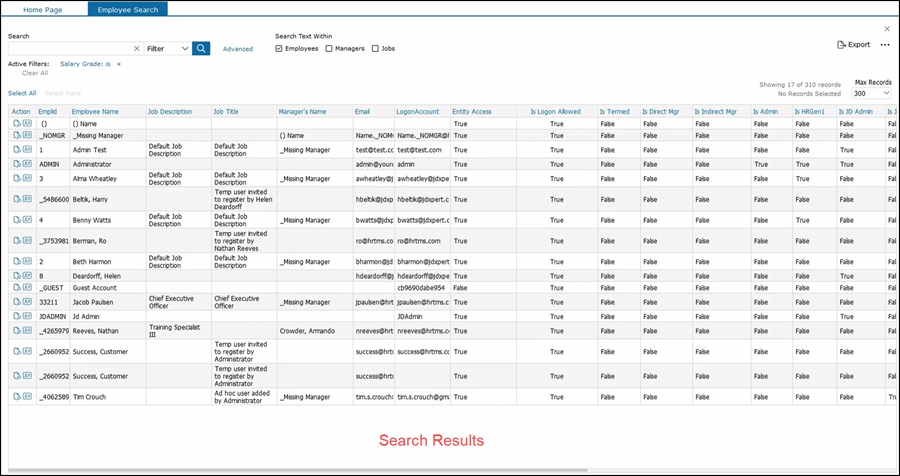Click the Select All link
Viewport: 900px width, 476px height.
pos(22,93)
